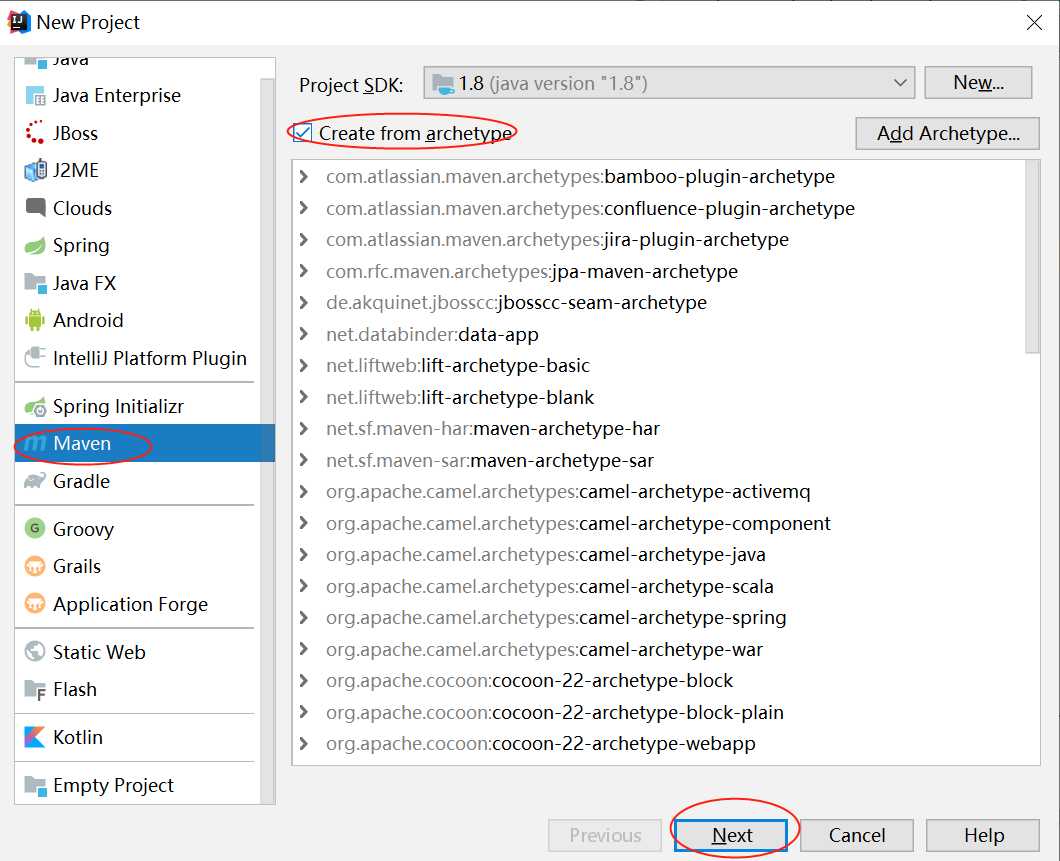Expand net.databinder data-app node
Viewport: 1060px width, 861px height.
[x=304, y=335]
